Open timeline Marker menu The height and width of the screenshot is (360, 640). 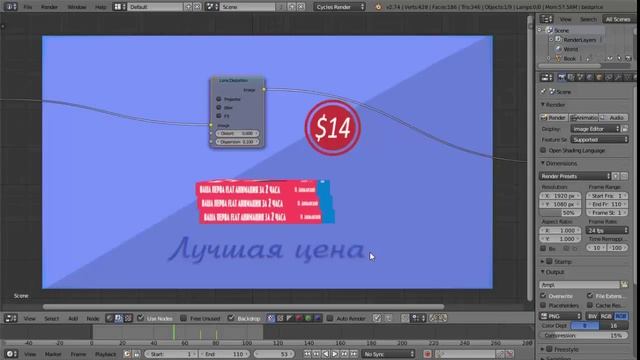(x=53, y=354)
